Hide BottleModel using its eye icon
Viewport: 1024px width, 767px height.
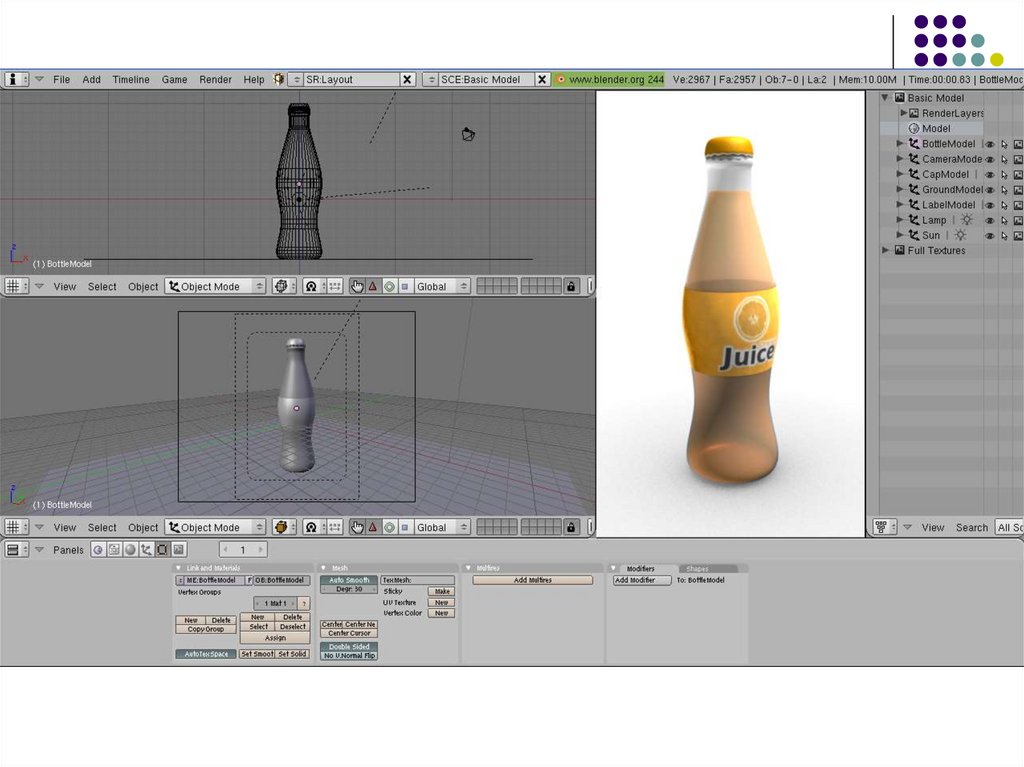pyautogui.click(x=990, y=144)
